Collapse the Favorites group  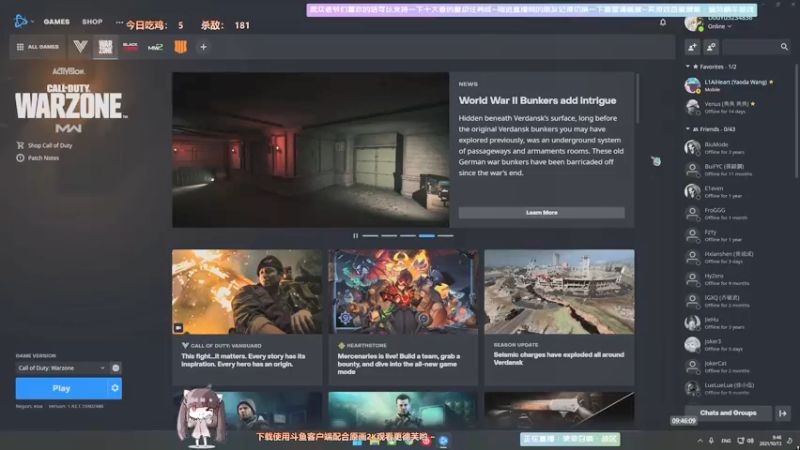[x=688, y=67]
